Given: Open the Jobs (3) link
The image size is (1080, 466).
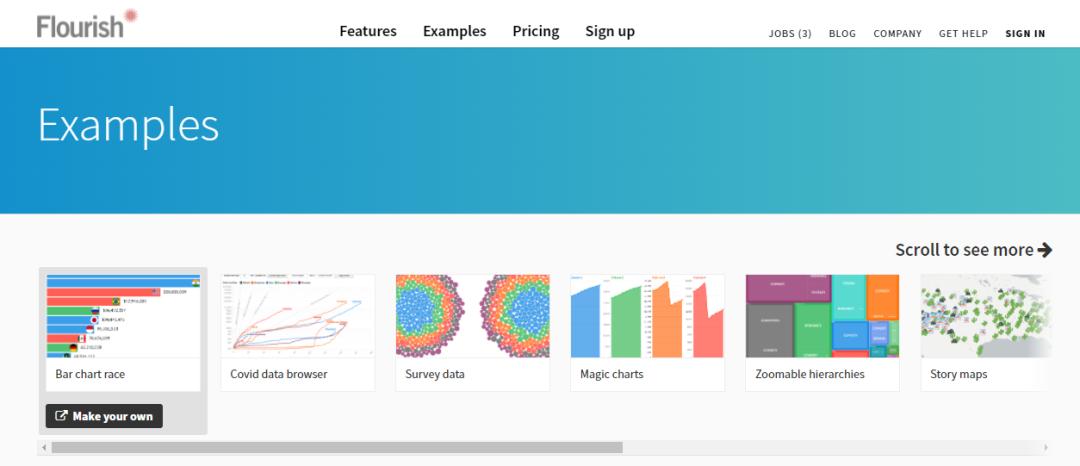Looking at the screenshot, I should (x=790, y=33).
